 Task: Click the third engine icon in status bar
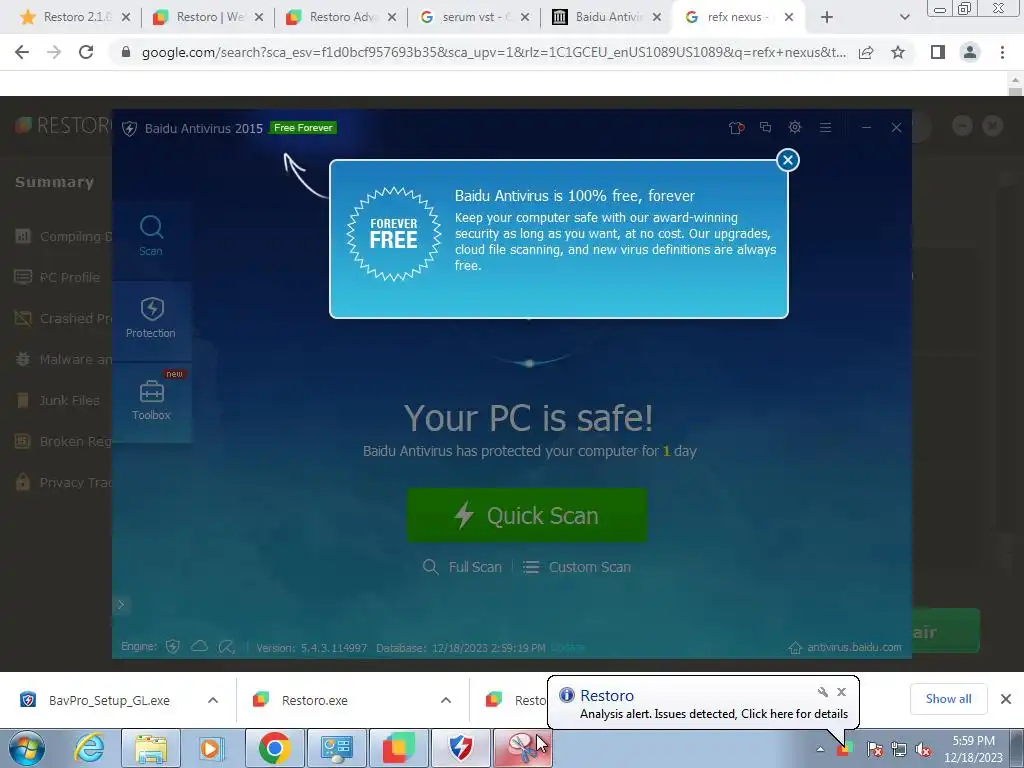click(x=227, y=647)
